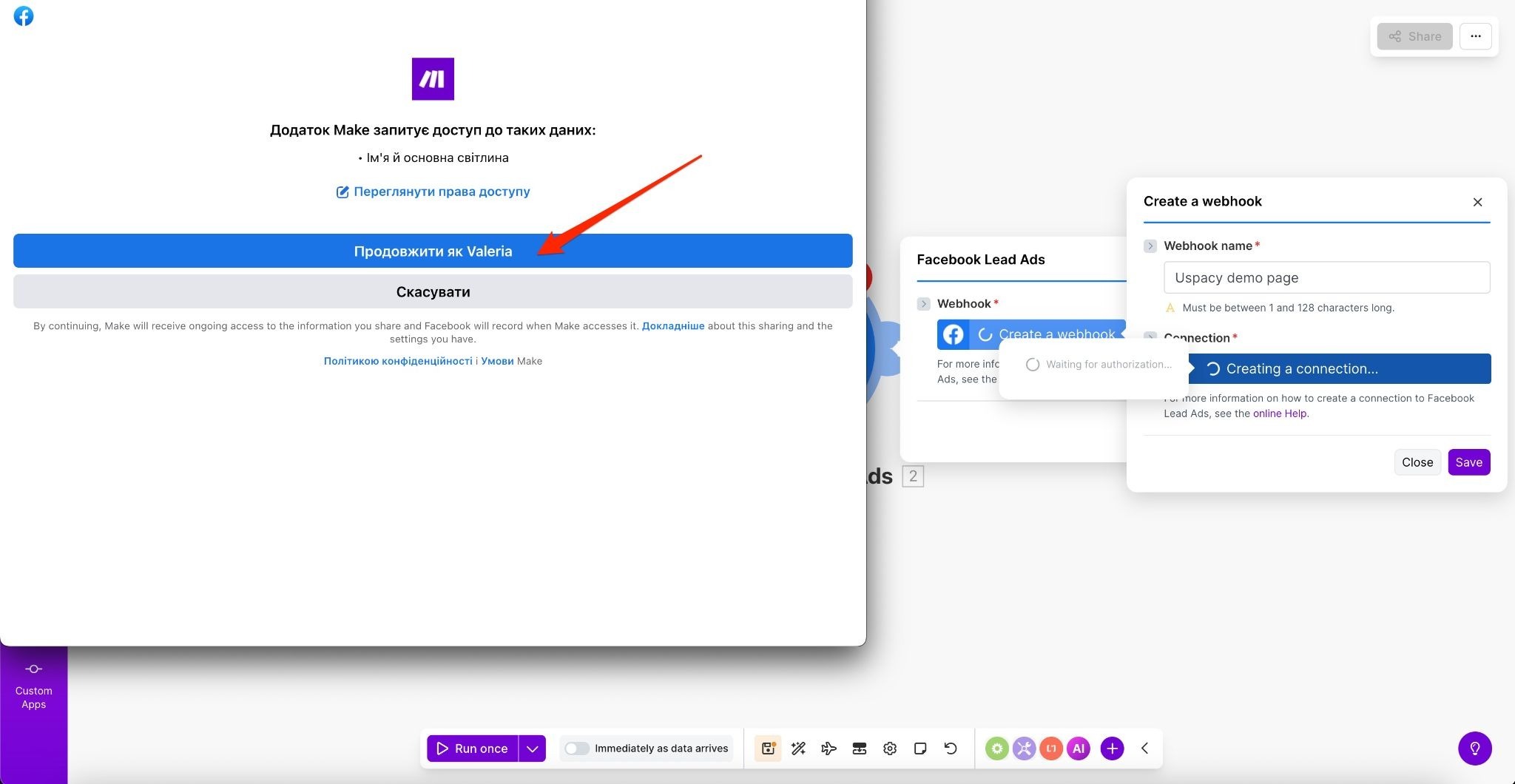
Task: Open the lightbulb help button
Action: tap(1474, 748)
